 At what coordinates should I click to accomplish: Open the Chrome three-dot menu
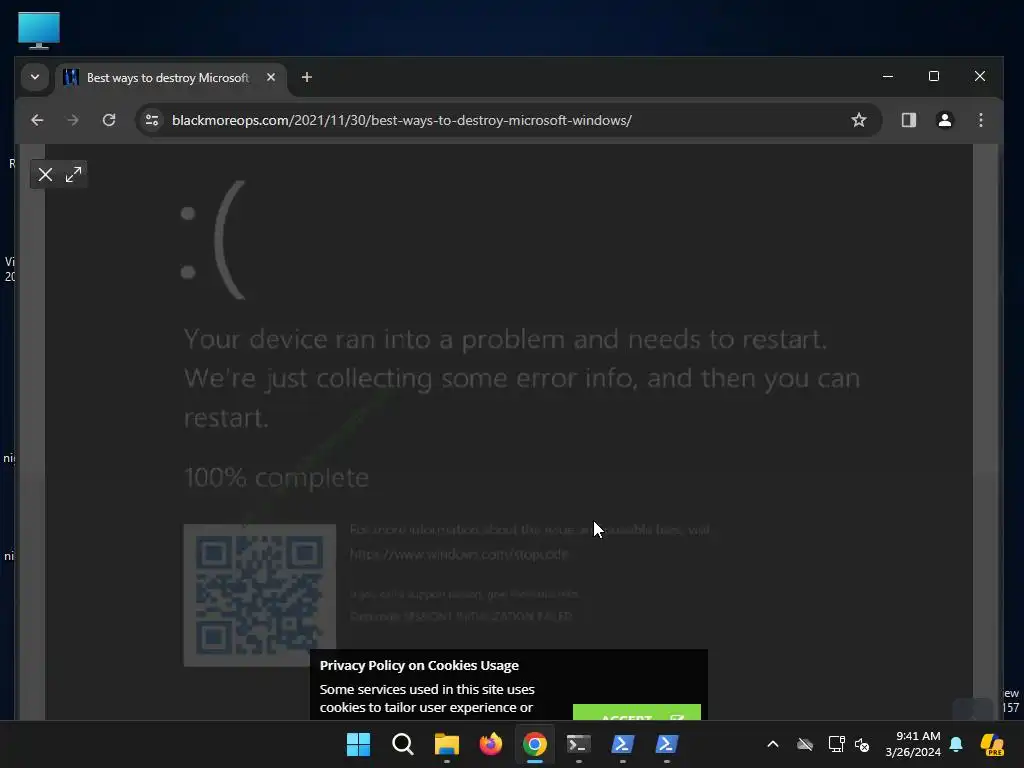tap(980, 120)
